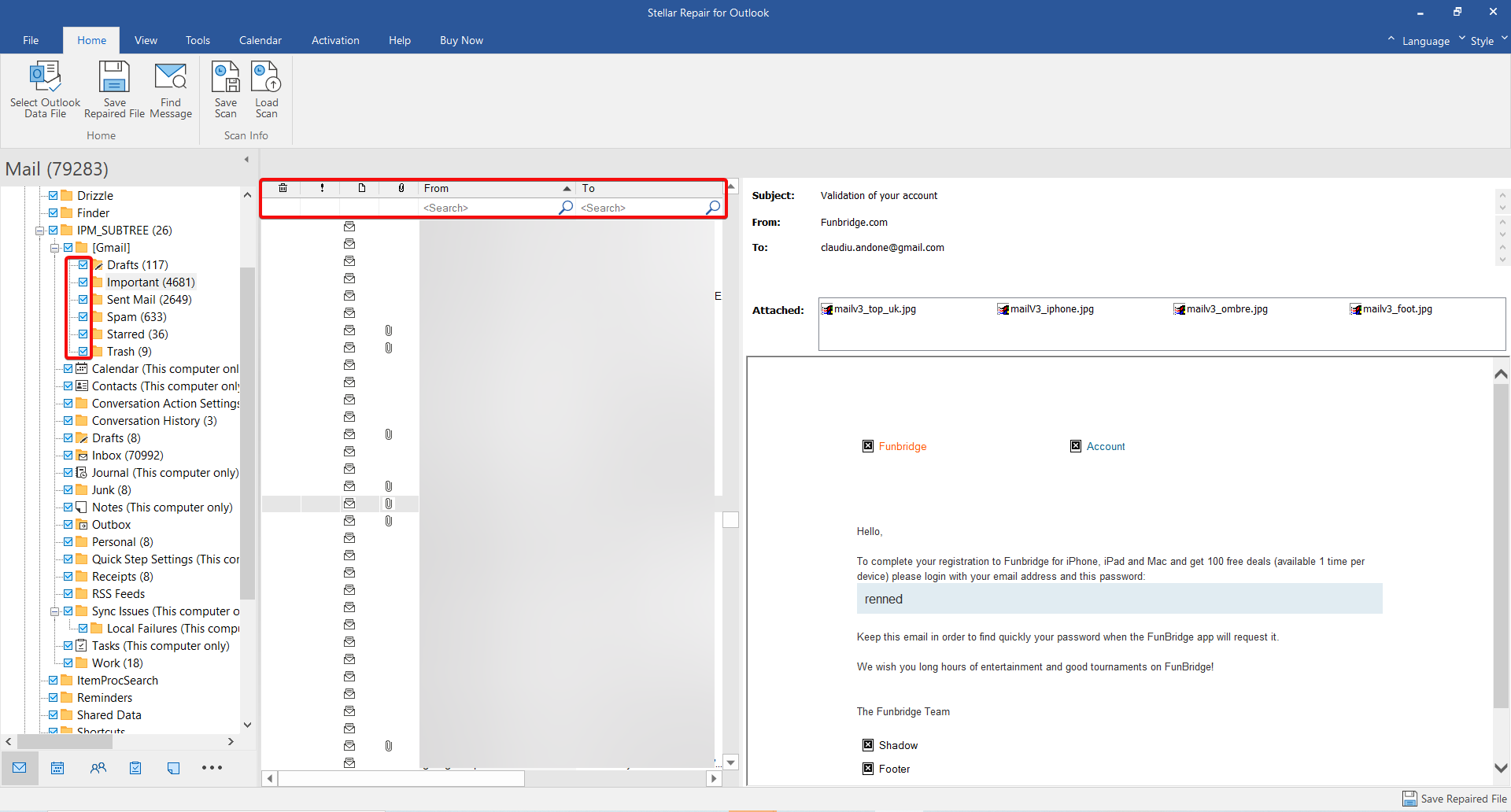Toggle the Drizzle folder checkbox

coord(54,196)
